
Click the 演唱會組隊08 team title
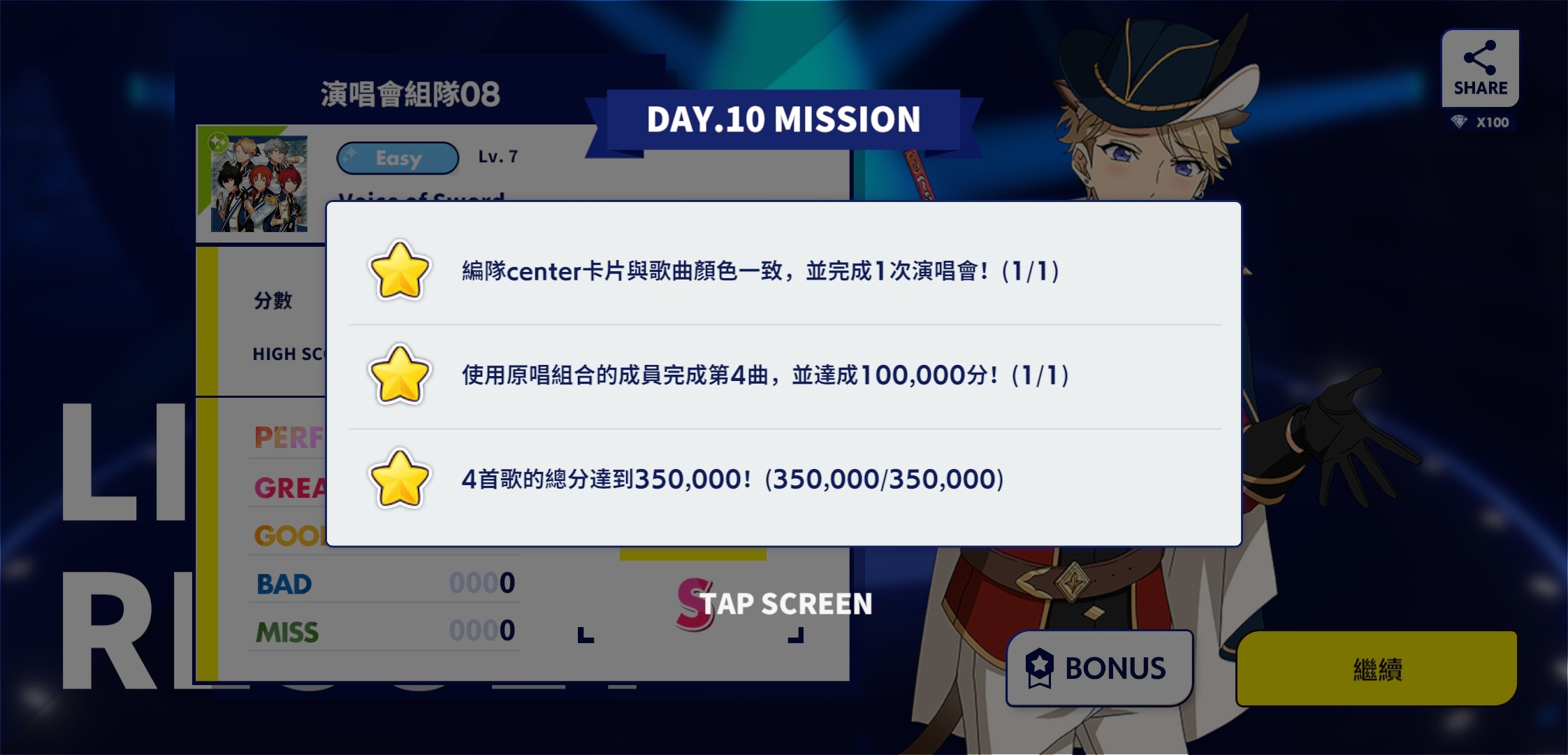[410, 94]
